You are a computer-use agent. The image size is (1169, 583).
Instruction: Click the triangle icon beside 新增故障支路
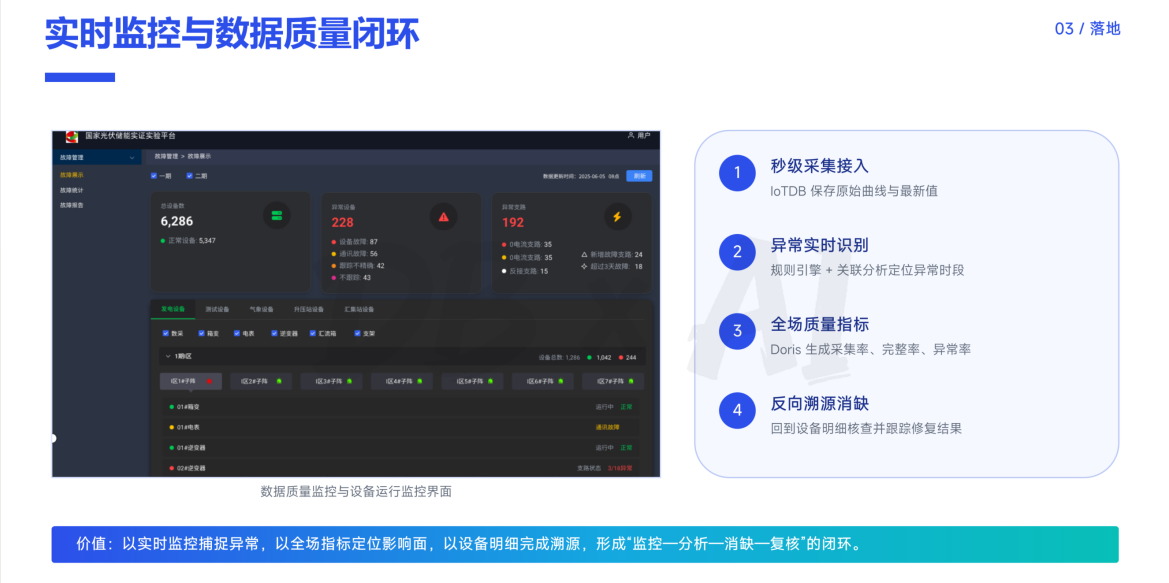click(584, 254)
